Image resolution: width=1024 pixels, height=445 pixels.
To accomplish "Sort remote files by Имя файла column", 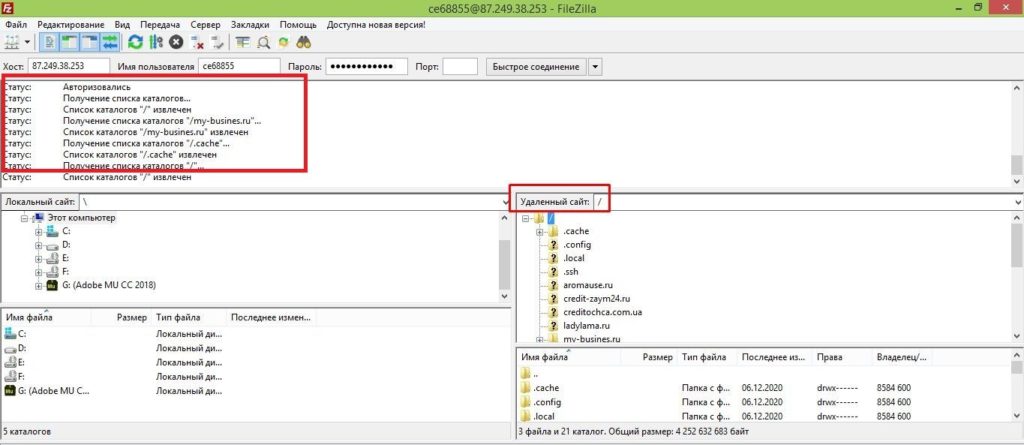I will (545, 356).
